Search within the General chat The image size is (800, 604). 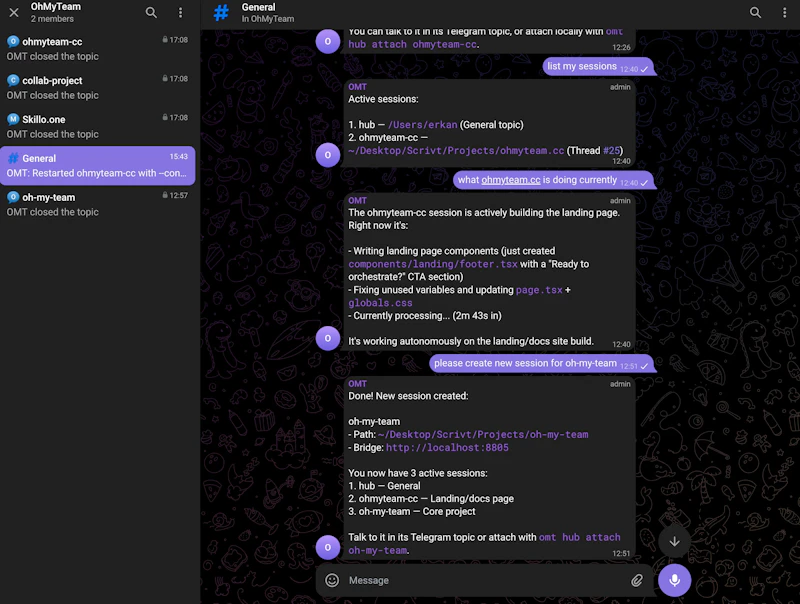coord(755,12)
